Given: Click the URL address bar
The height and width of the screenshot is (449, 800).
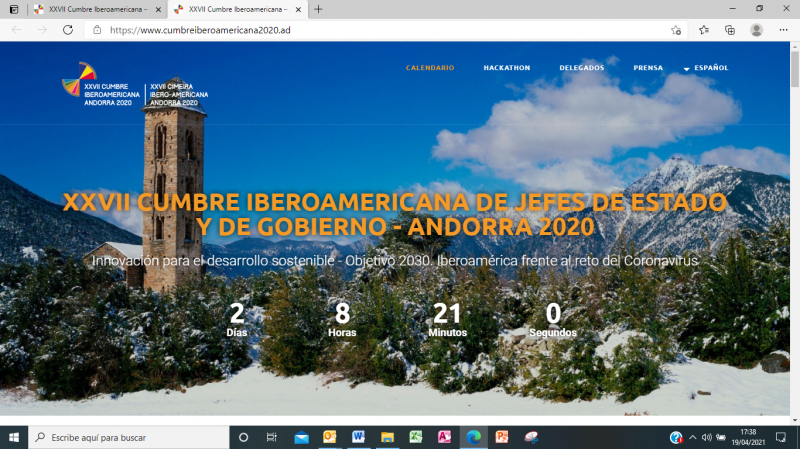Looking at the screenshot, I should [x=380, y=30].
